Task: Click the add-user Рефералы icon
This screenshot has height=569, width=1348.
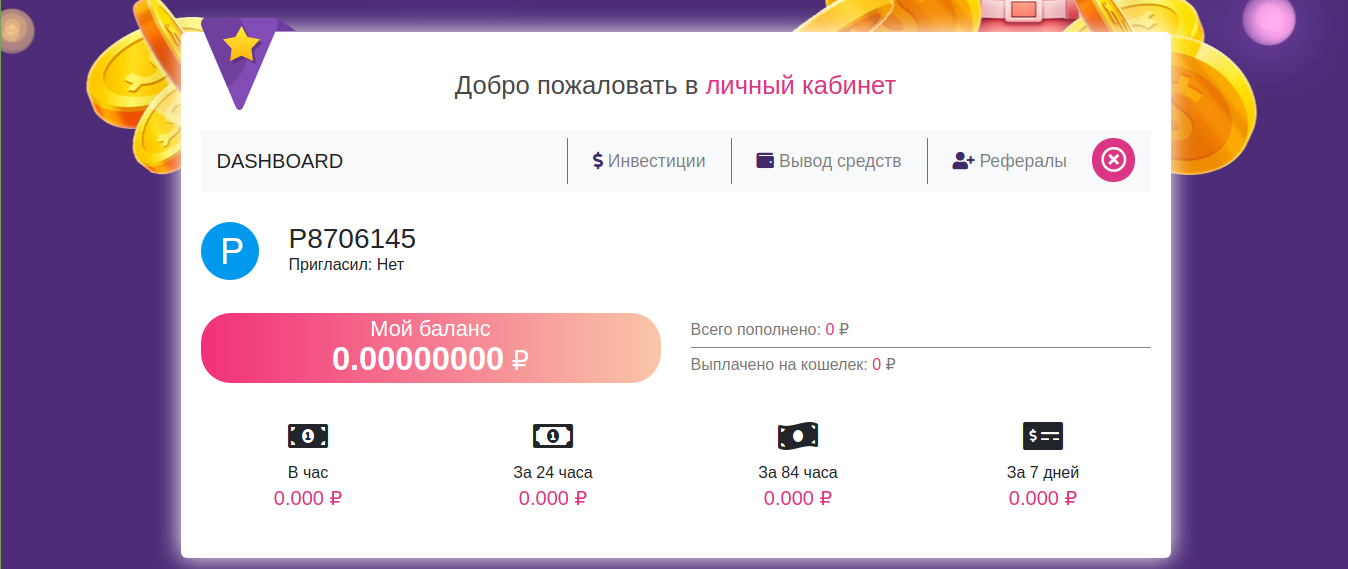Action: click(963, 161)
